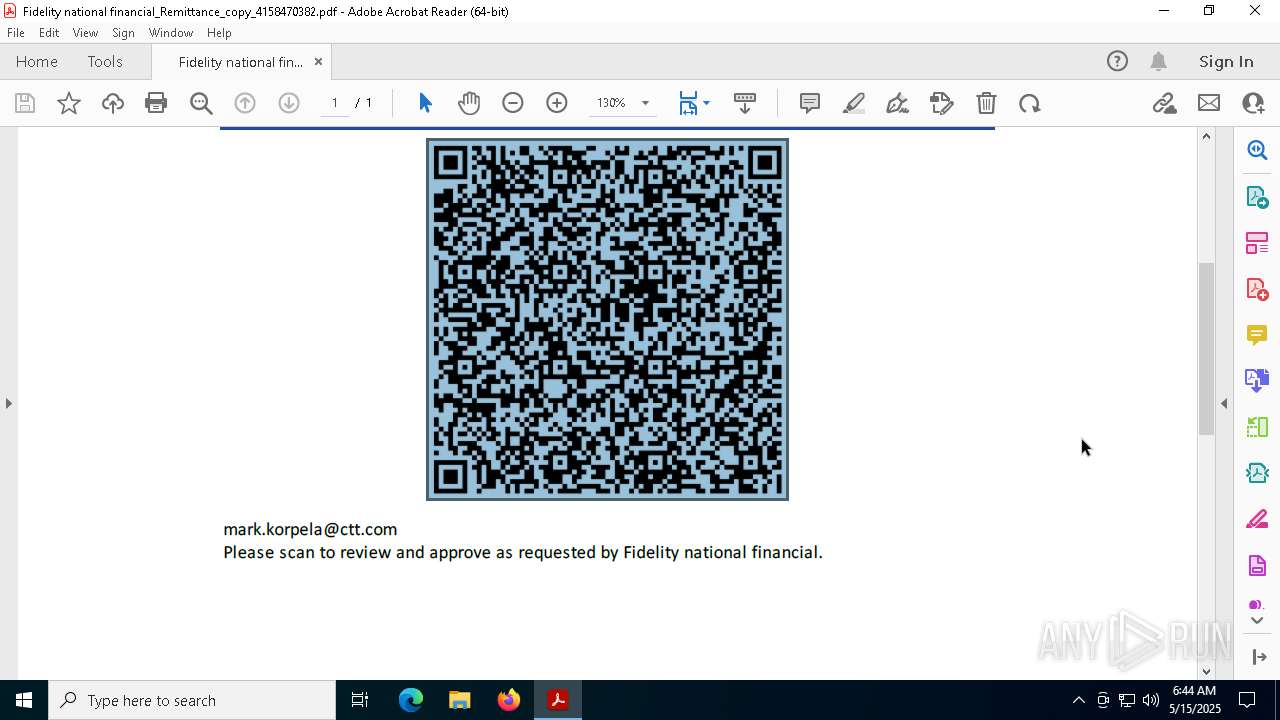Open the search tool in the right sidebar
Image resolution: width=1280 pixels, height=720 pixels.
pyautogui.click(x=1257, y=150)
